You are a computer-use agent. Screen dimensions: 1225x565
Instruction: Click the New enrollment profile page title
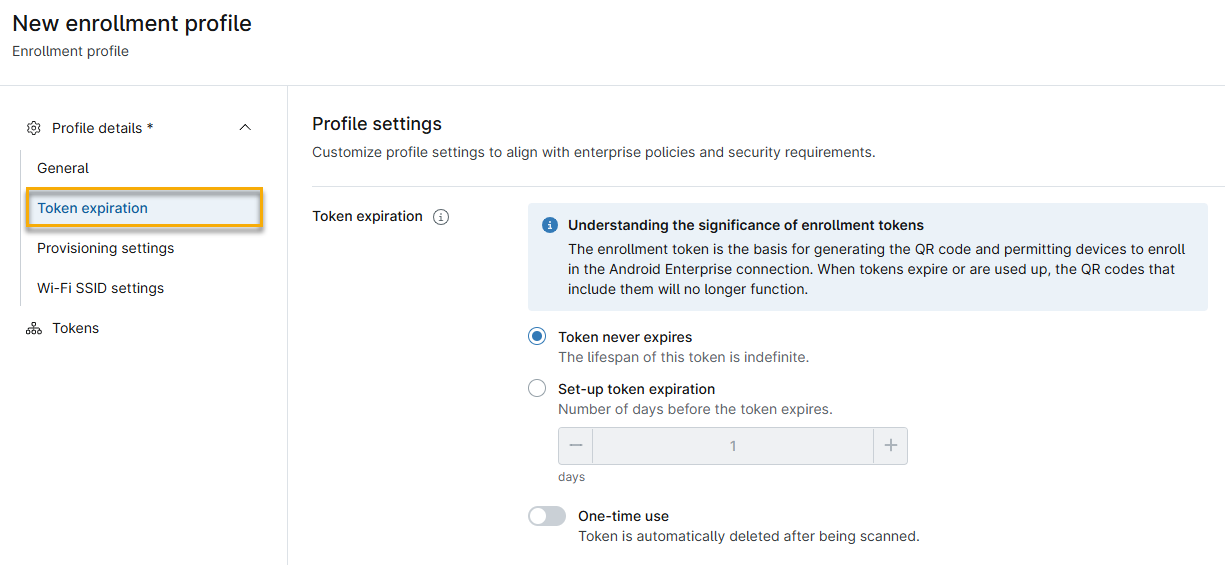(132, 23)
